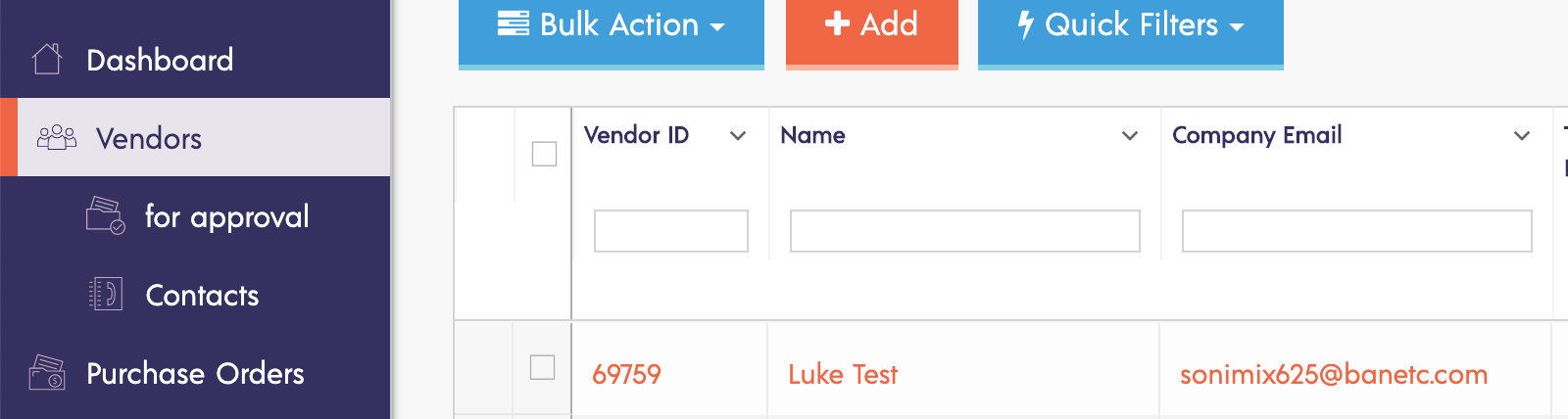1568x419 pixels.
Task: Open the Bulk Action dropdown caret
Action: click(717, 27)
